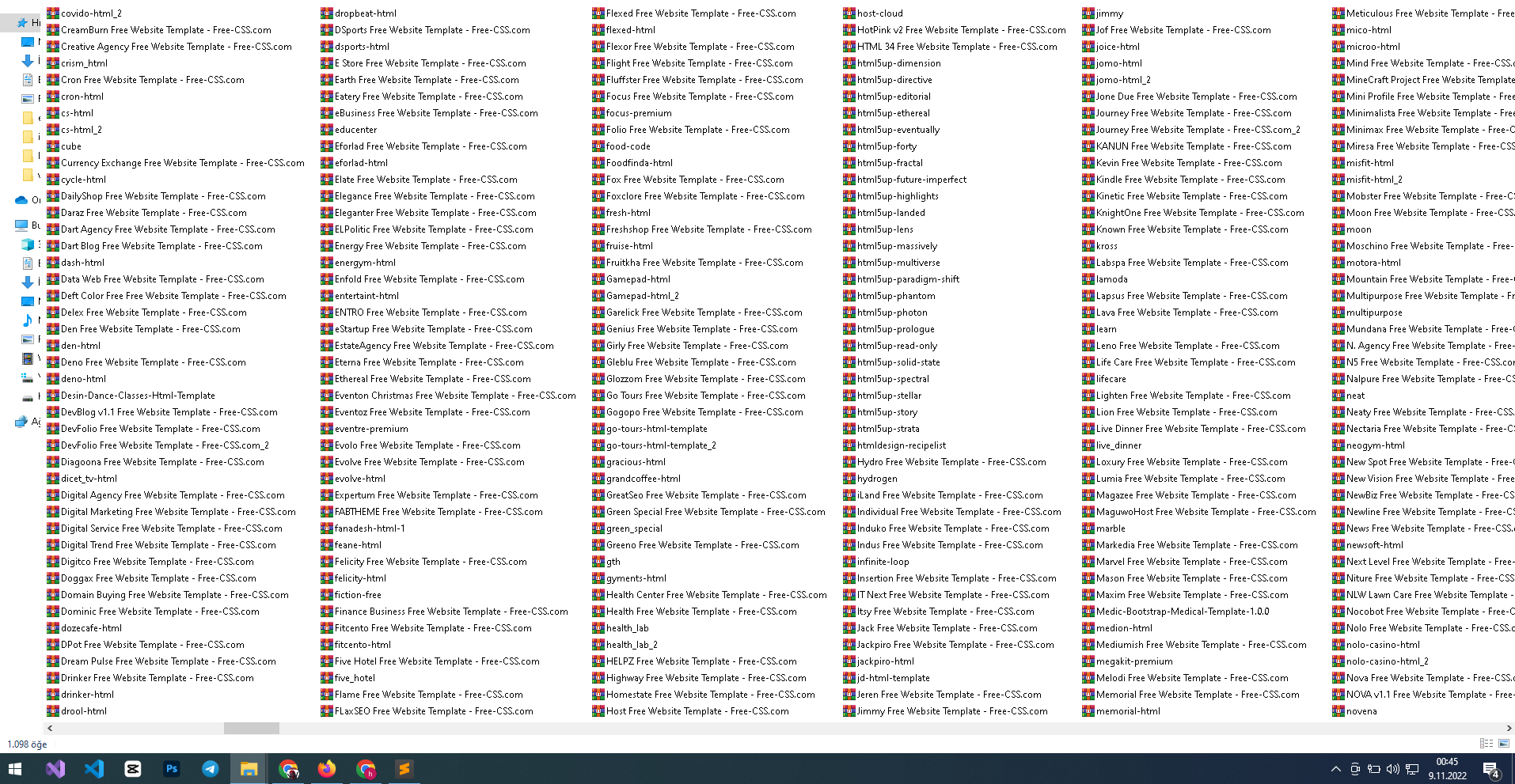Open Sublime Text from the taskbar

404,769
